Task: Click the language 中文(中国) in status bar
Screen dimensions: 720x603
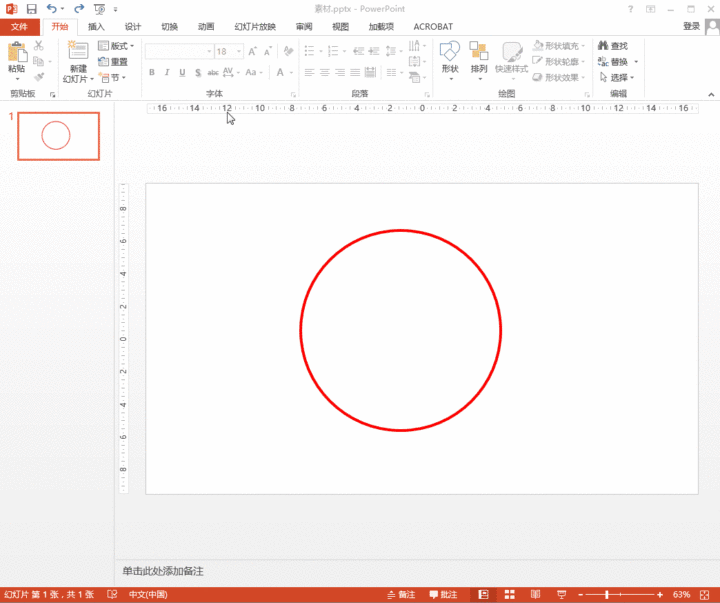Action: [148, 594]
